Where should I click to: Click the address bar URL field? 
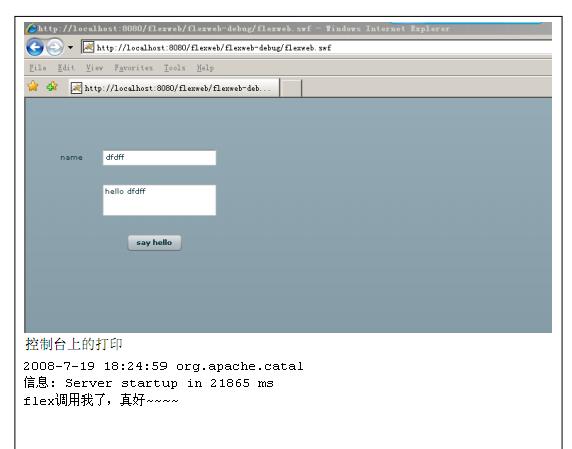[316, 47]
